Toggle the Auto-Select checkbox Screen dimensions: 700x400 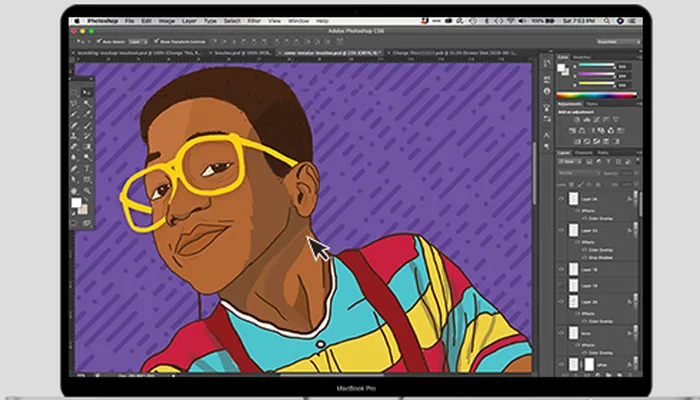click(x=100, y=41)
